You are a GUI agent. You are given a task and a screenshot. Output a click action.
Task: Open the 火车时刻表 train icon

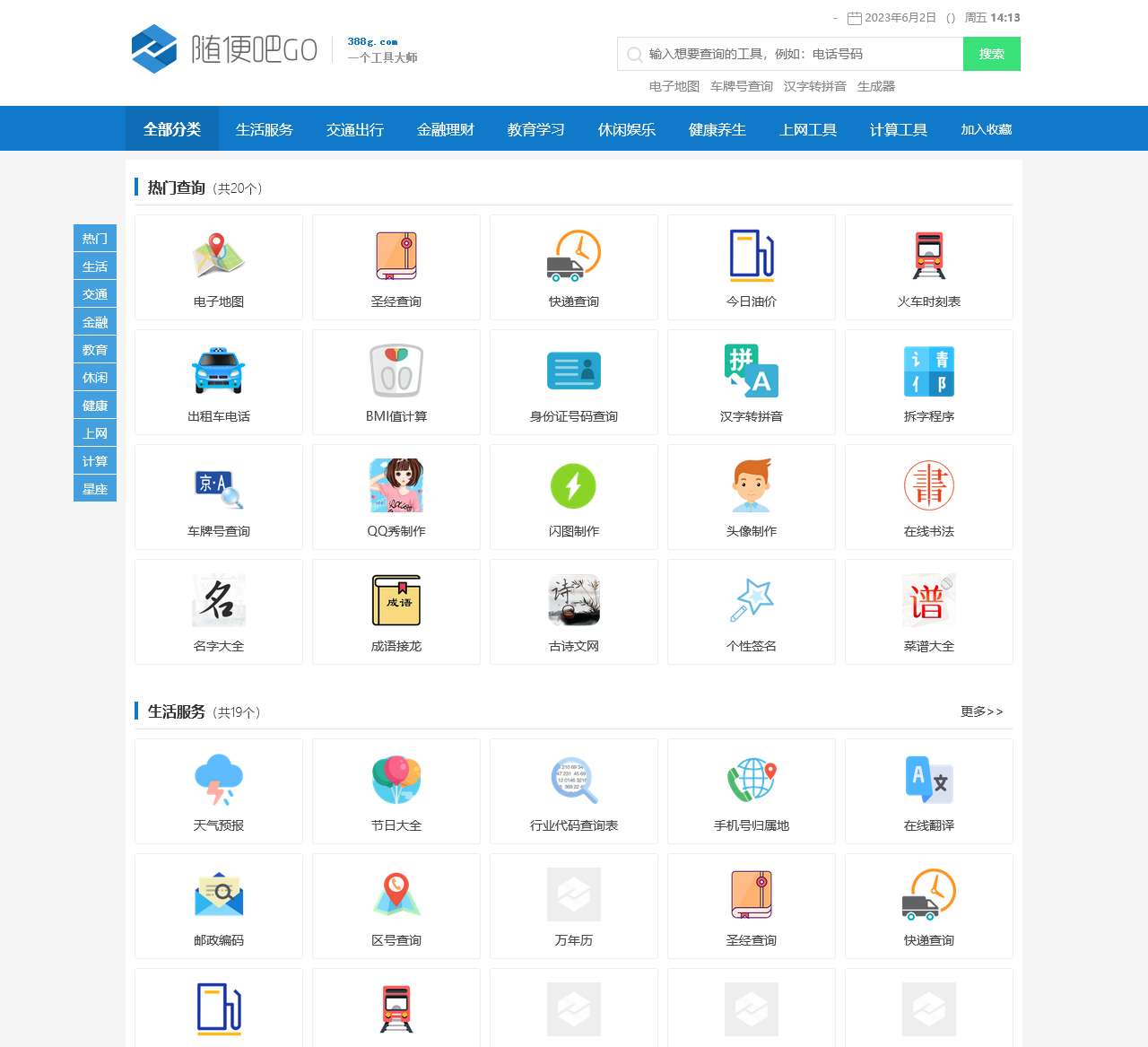click(929, 256)
